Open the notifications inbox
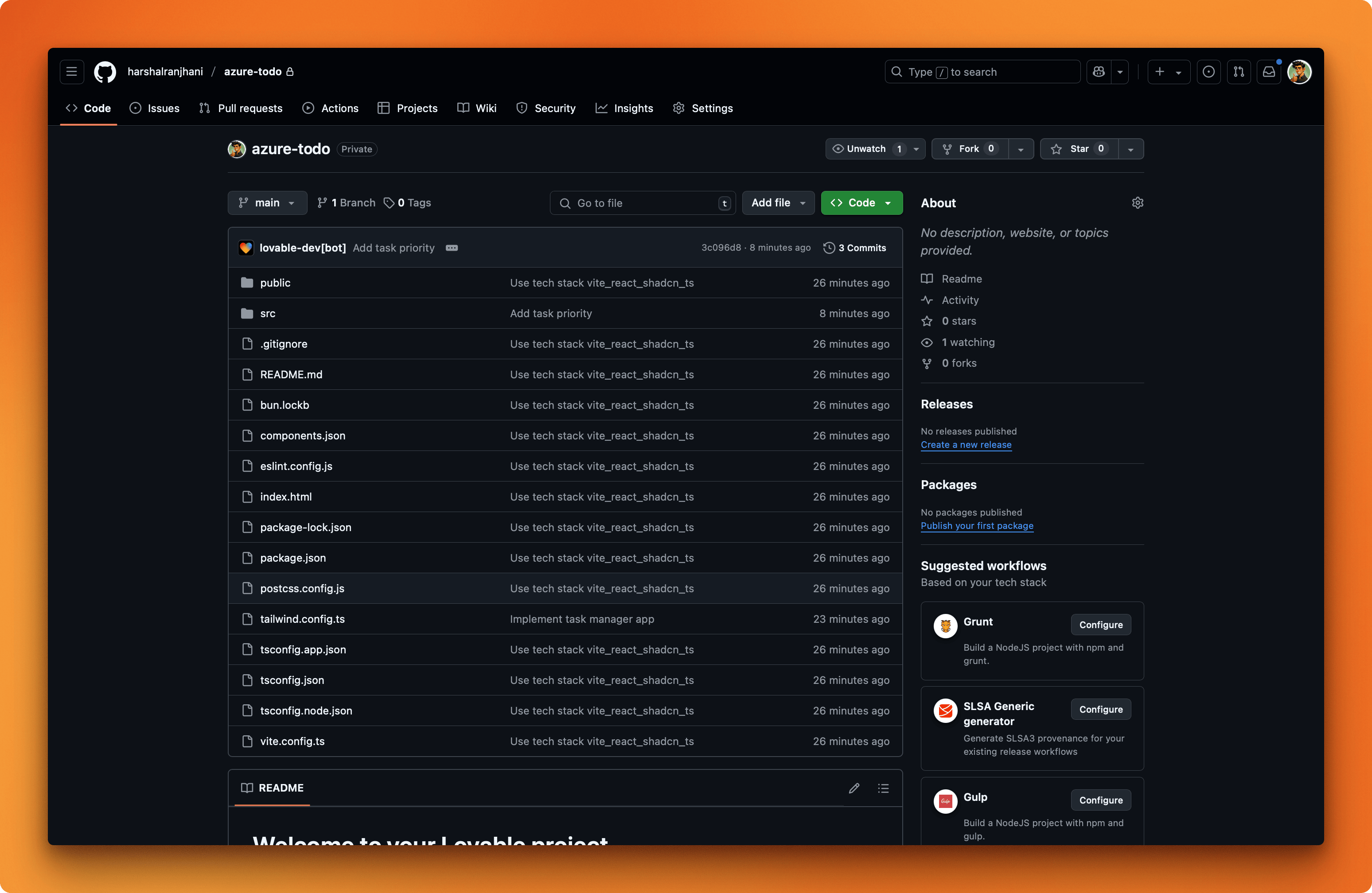The width and height of the screenshot is (1372, 893). [x=1269, y=72]
